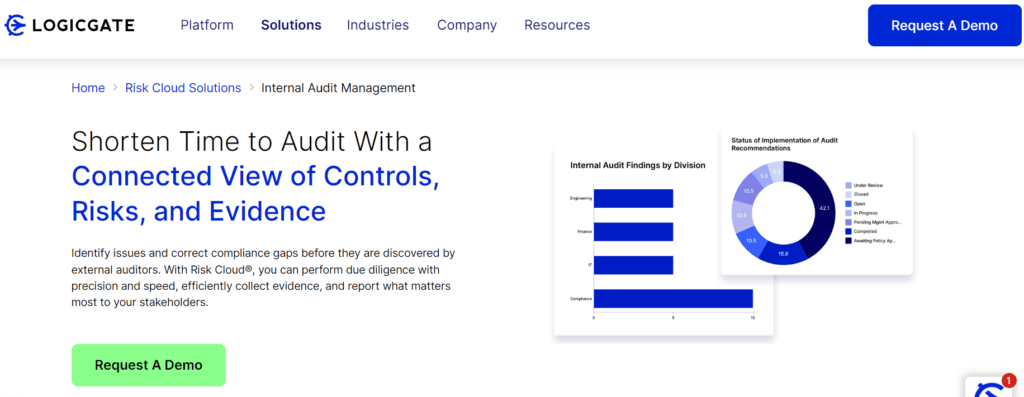Click the Internal Audit Findings by Division chart title
The height and width of the screenshot is (397, 1024).
(x=637, y=165)
